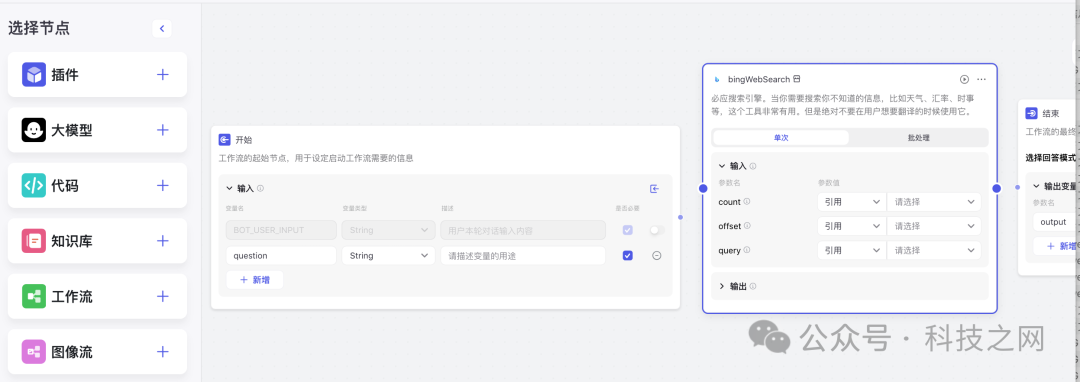Collapse bingWebSearch 输入 section
Image resolution: width=1080 pixels, height=382 pixels.
tap(722, 166)
